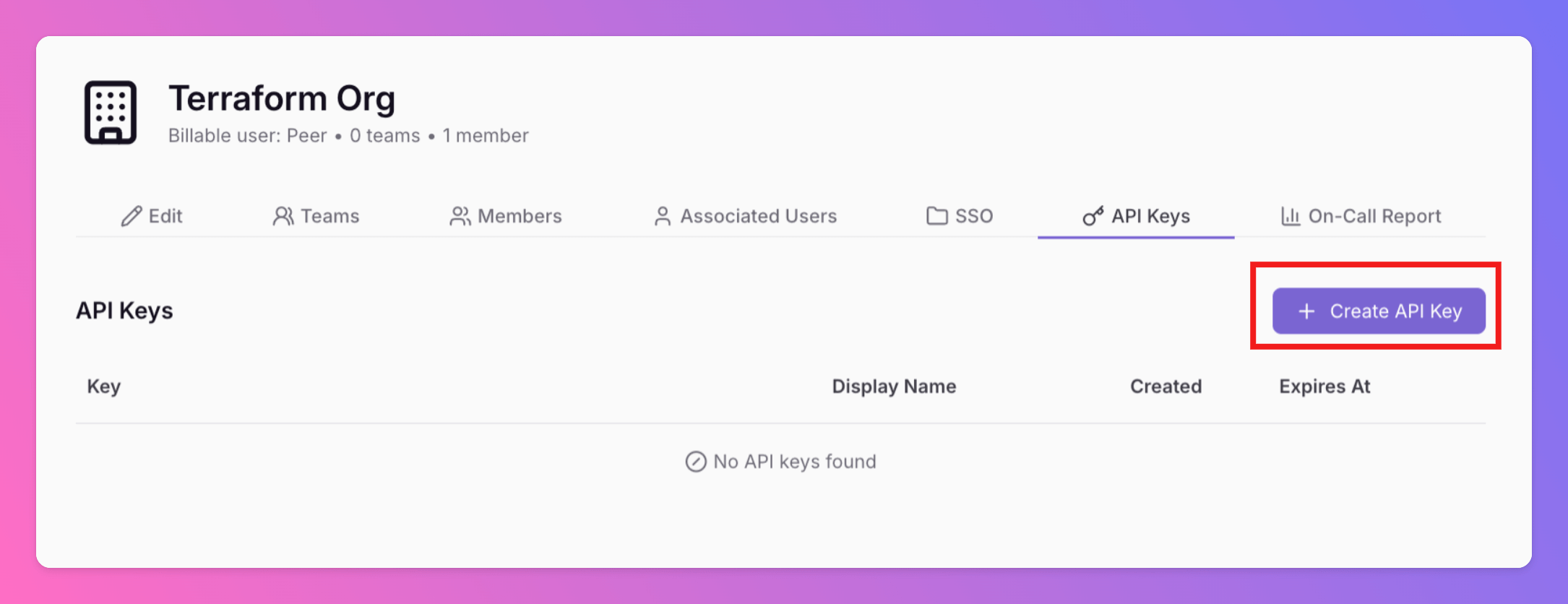This screenshot has width=1568, height=604.
Task: Click the bar chart icon beside On-Call Report
Action: 1291,216
